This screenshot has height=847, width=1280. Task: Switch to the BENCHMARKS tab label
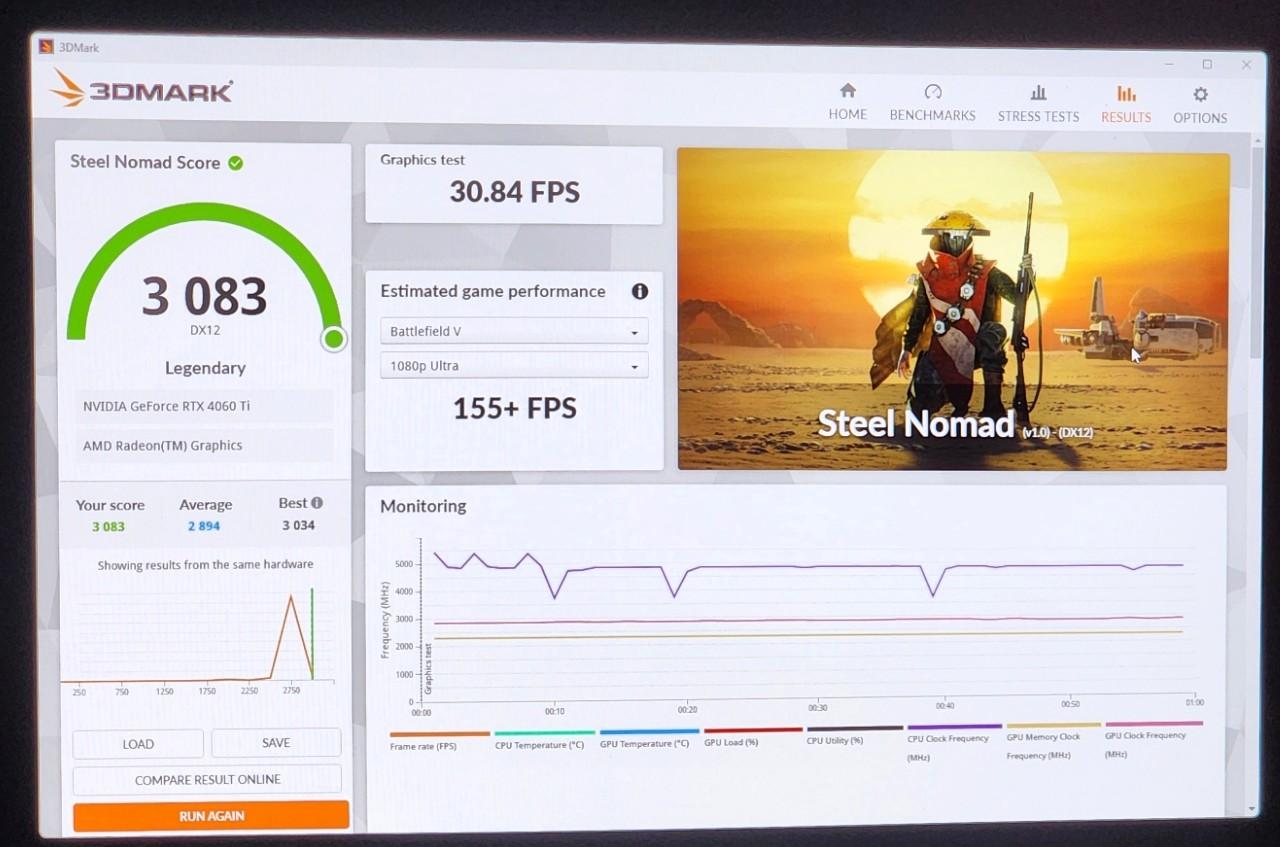click(933, 115)
